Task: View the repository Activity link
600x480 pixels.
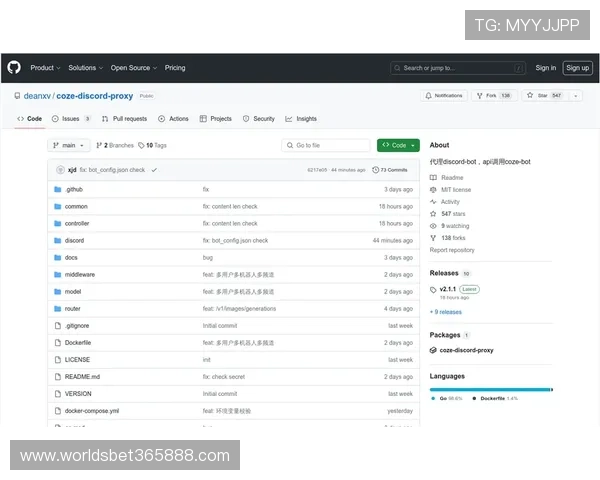Action: [x=445, y=202]
